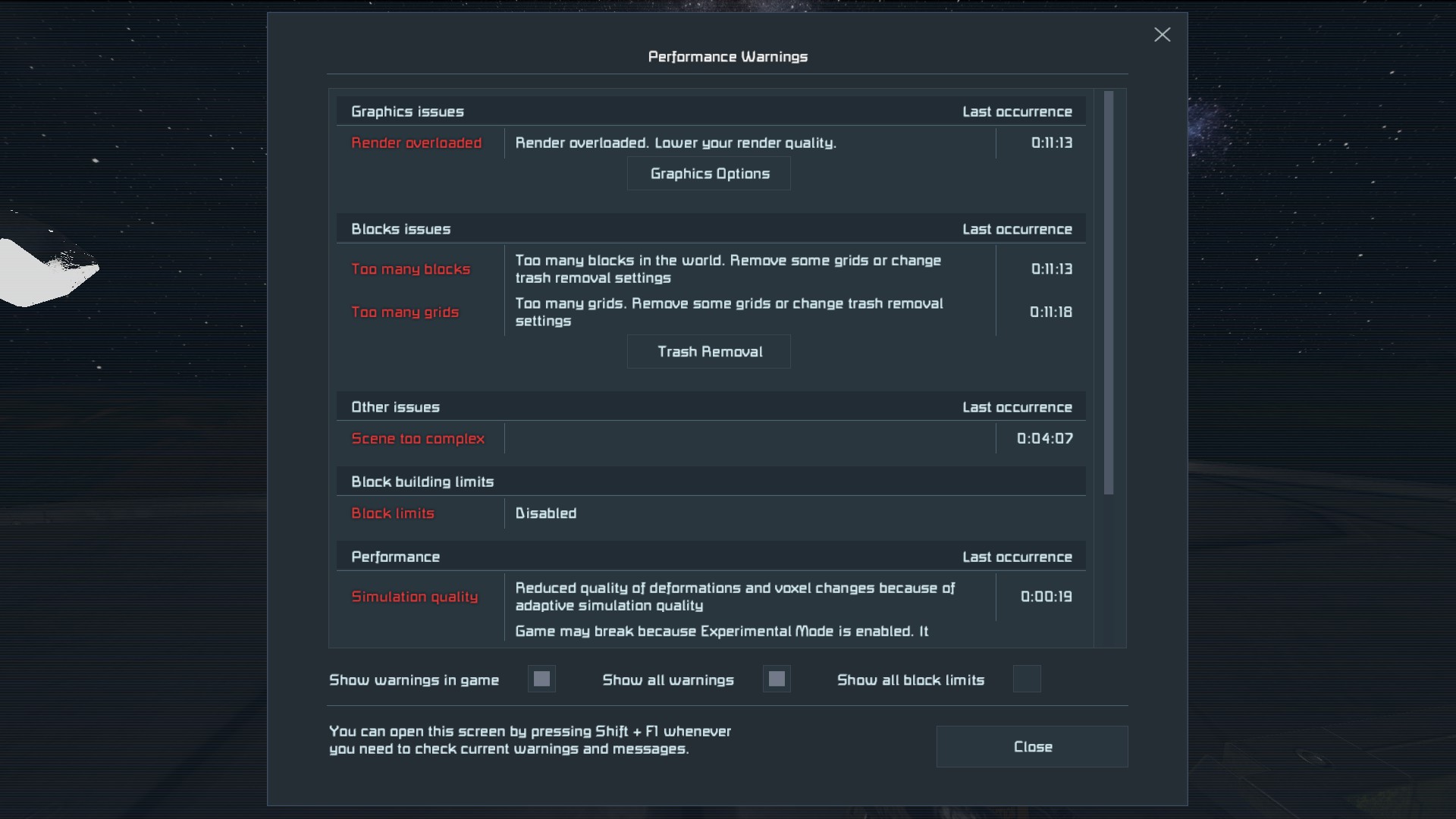Toggle Show all warnings checkbox
This screenshot has width=1456, height=819.
pyautogui.click(x=777, y=679)
